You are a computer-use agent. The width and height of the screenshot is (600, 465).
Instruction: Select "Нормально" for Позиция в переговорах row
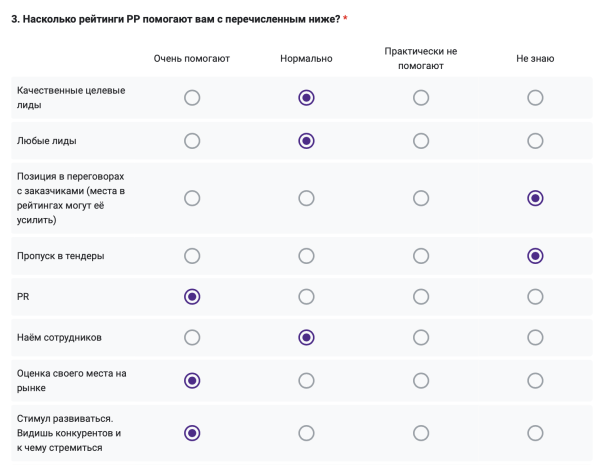(x=306, y=198)
